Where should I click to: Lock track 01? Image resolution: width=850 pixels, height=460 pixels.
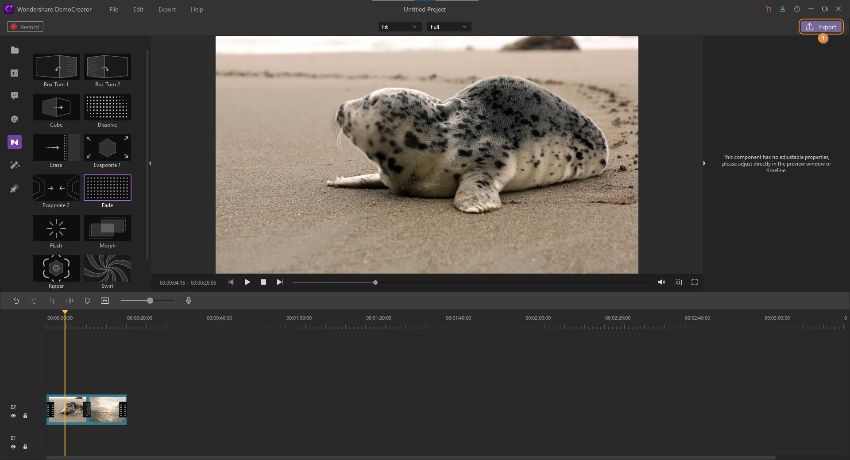click(x=25, y=447)
